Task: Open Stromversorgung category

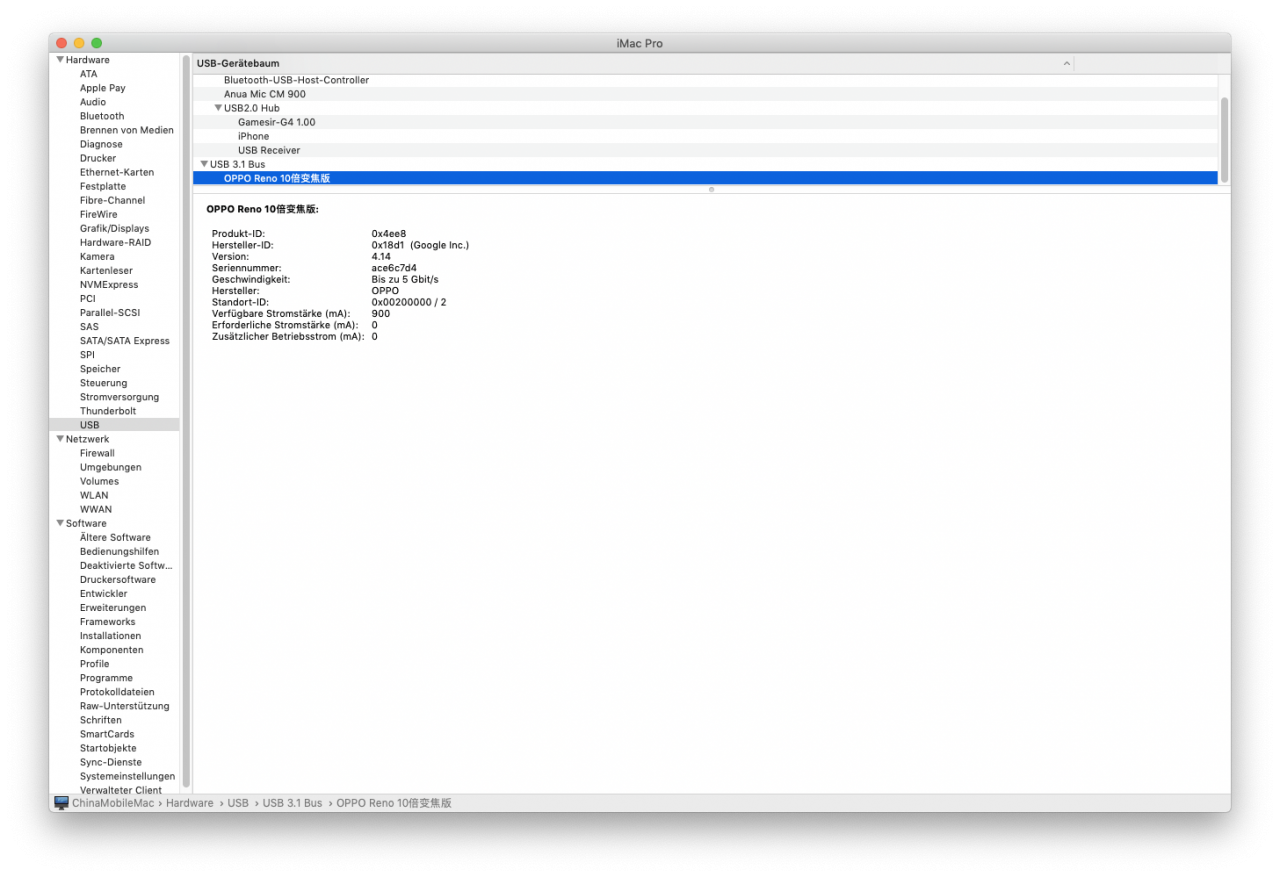Action: coord(119,397)
